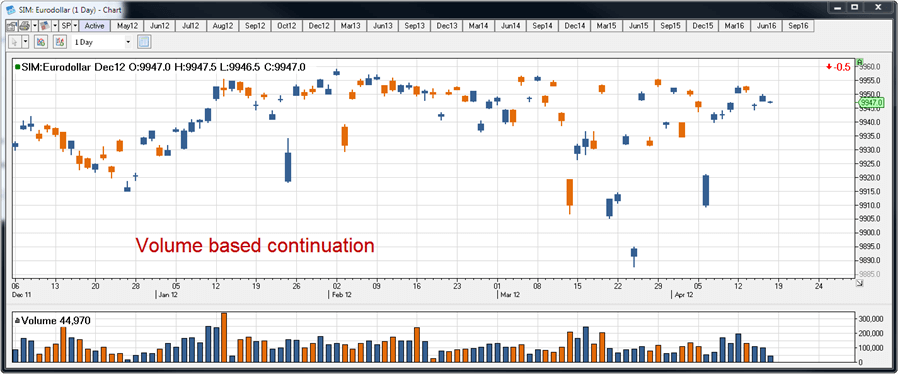Click the green 9947.0 current price label

click(x=872, y=103)
